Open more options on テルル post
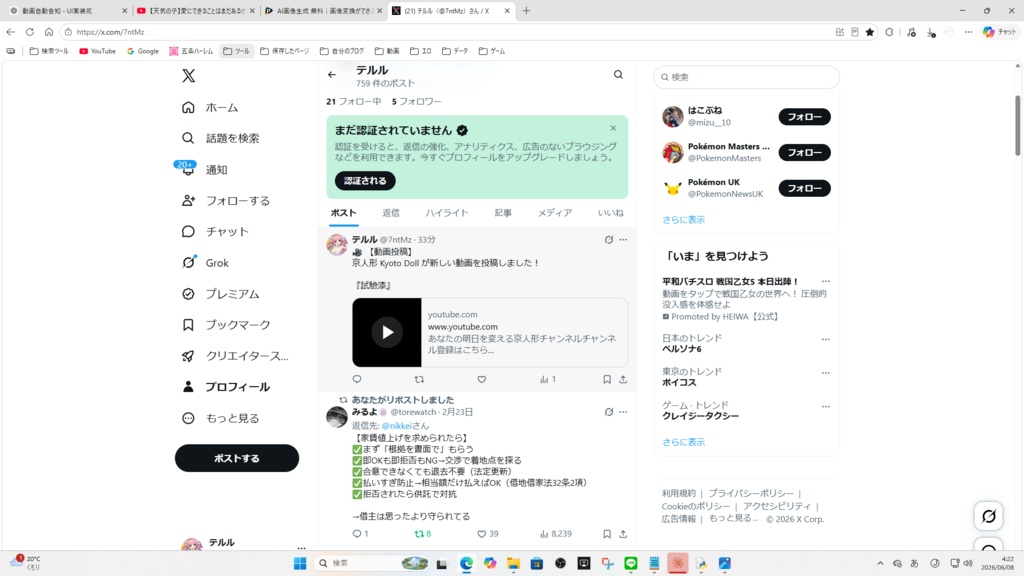This screenshot has width=1024, height=576. 623,240
